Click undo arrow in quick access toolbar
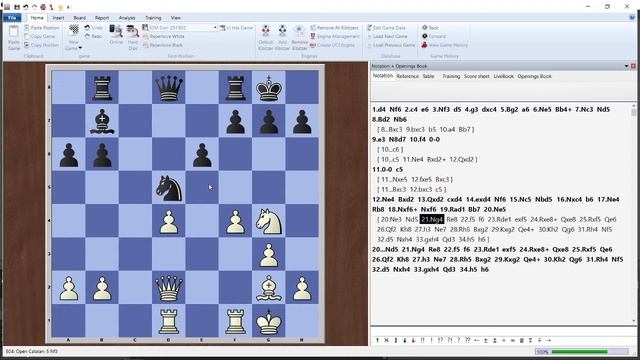This screenshot has height=360, width=640. (25, 7)
